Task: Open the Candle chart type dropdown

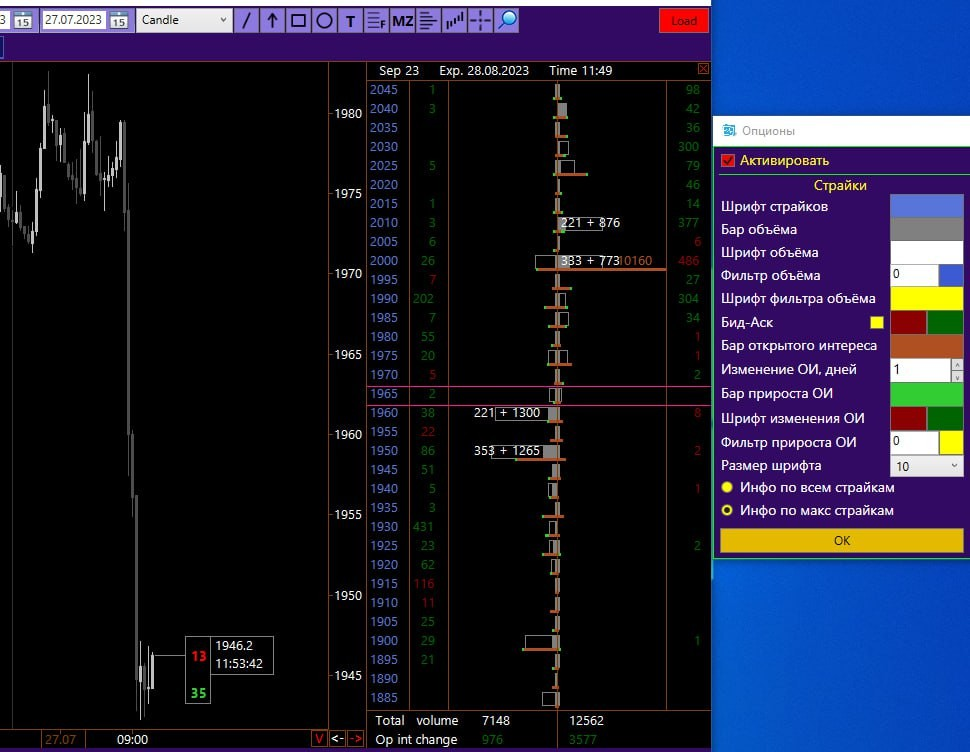Action: tap(184, 20)
